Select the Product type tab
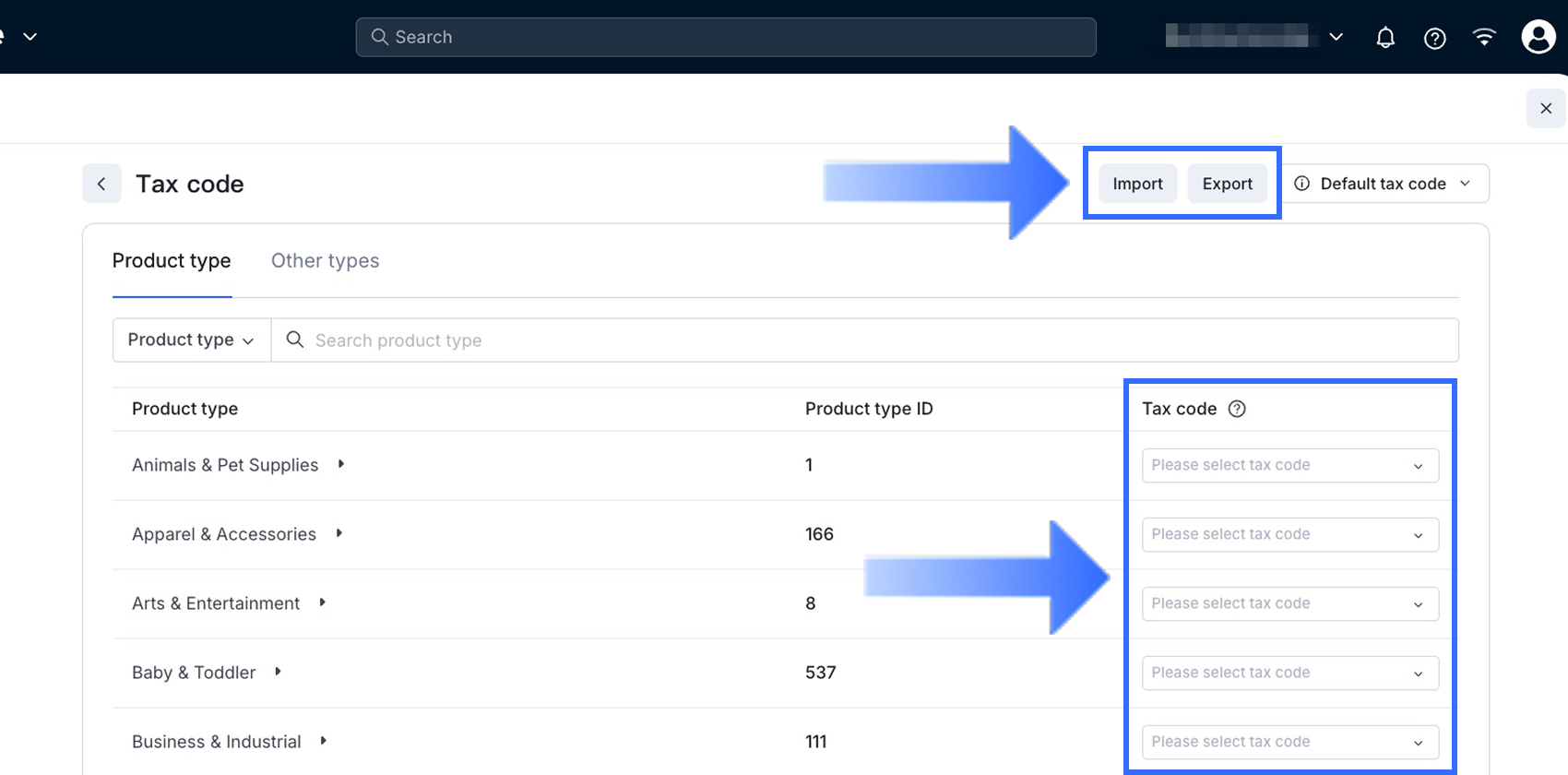The image size is (1568, 775). (172, 261)
